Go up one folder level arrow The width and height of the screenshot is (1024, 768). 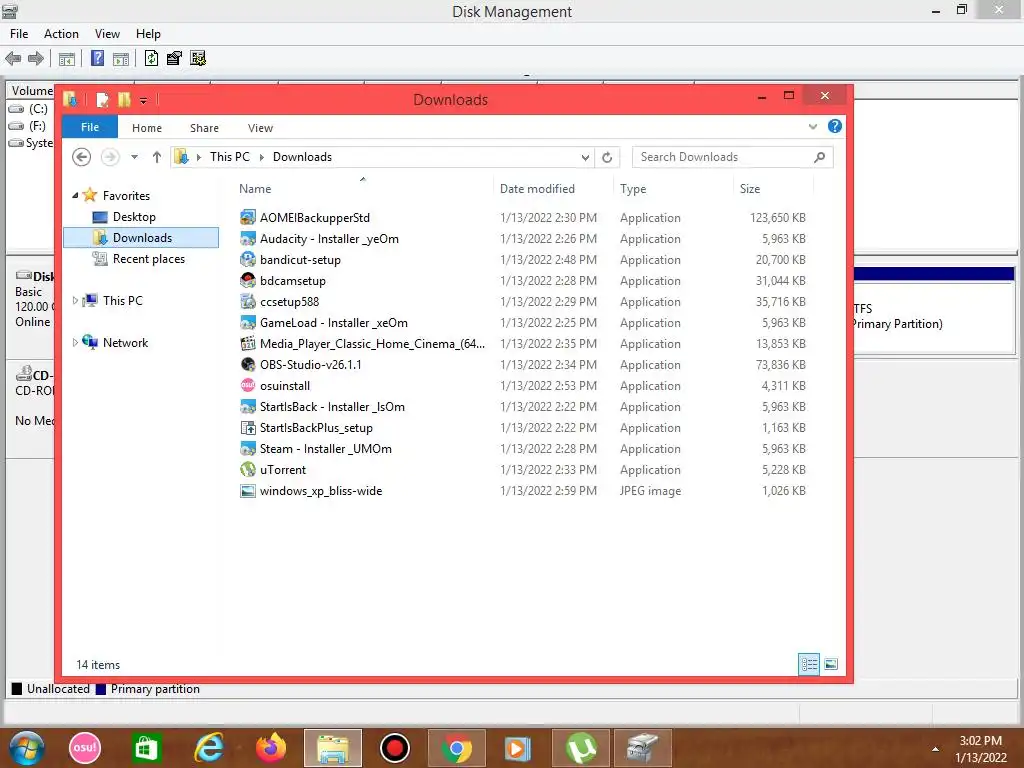pyautogui.click(x=157, y=157)
